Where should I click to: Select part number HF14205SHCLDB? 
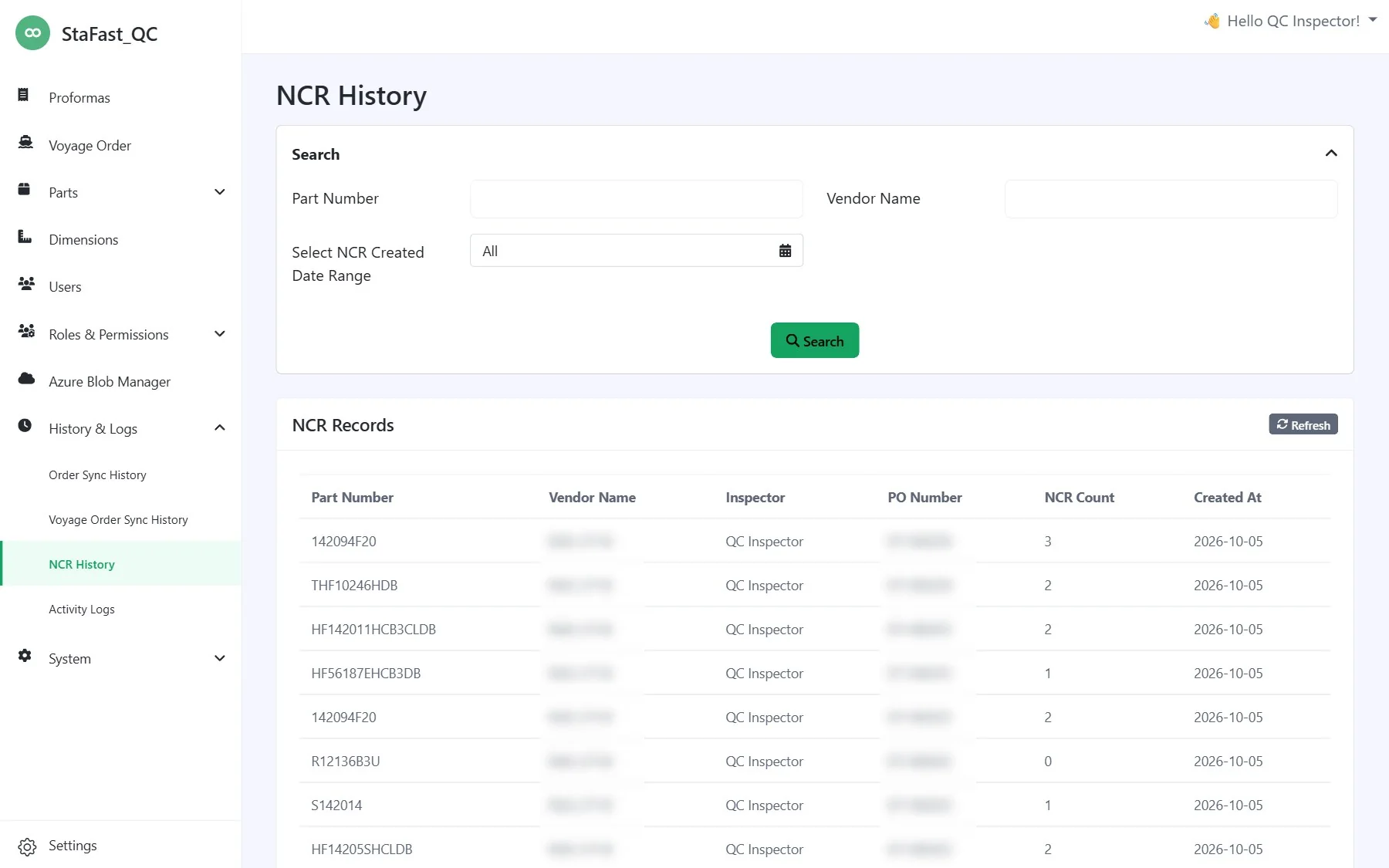(x=362, y=849)
